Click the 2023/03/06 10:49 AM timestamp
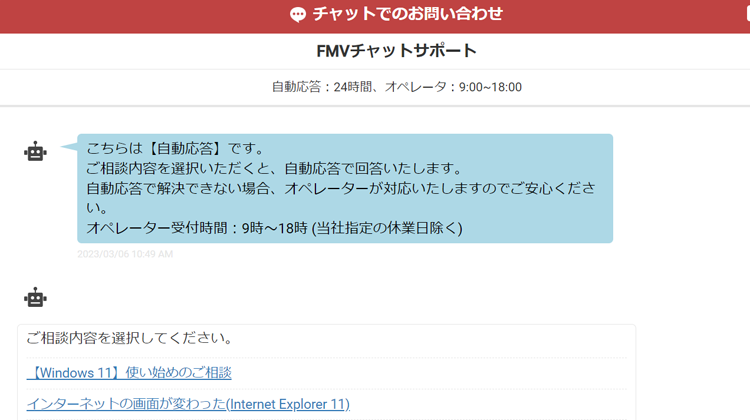Screen dimensions: 750x420 (x=125, y=254)
